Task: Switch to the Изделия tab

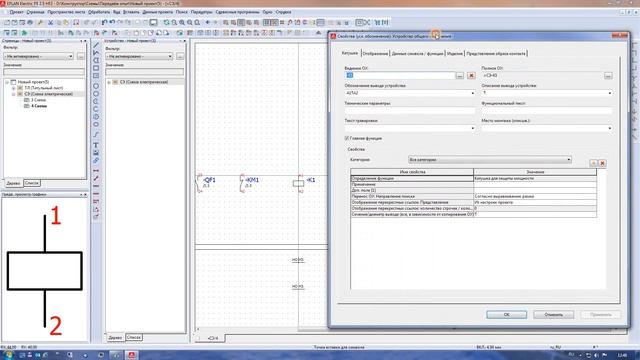Action: 455,54
